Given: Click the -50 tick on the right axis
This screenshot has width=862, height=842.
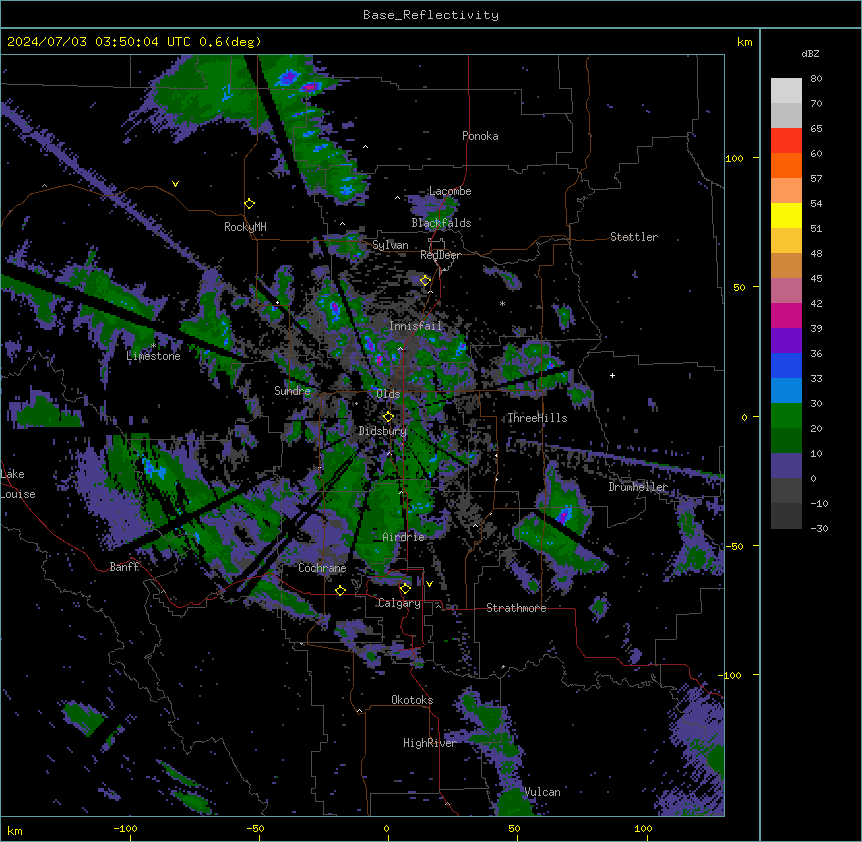Looking at the screenshot, I should (734, 546).
